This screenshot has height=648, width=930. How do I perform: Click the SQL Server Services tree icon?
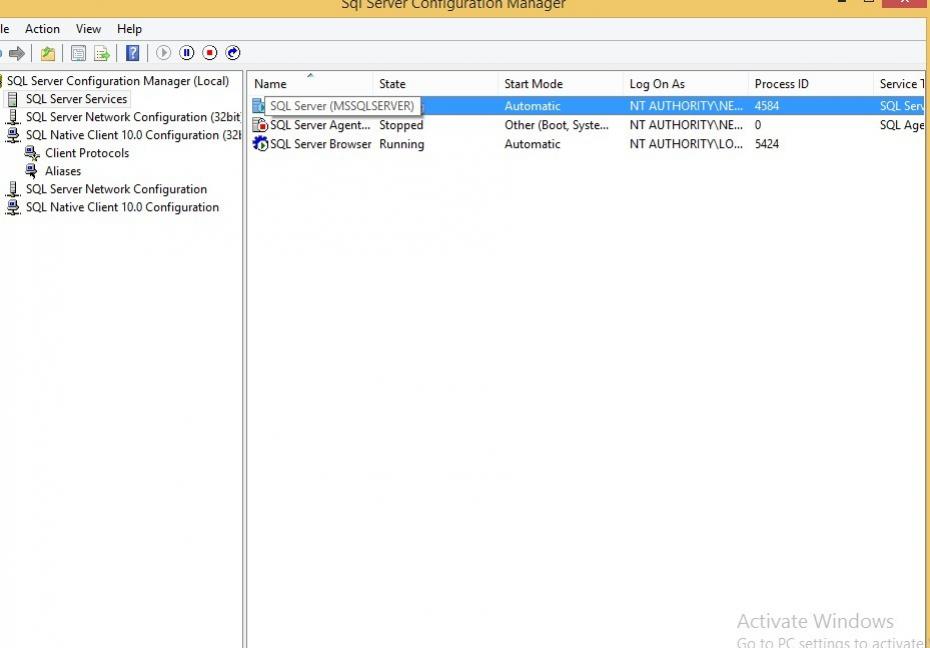point(12,99)
